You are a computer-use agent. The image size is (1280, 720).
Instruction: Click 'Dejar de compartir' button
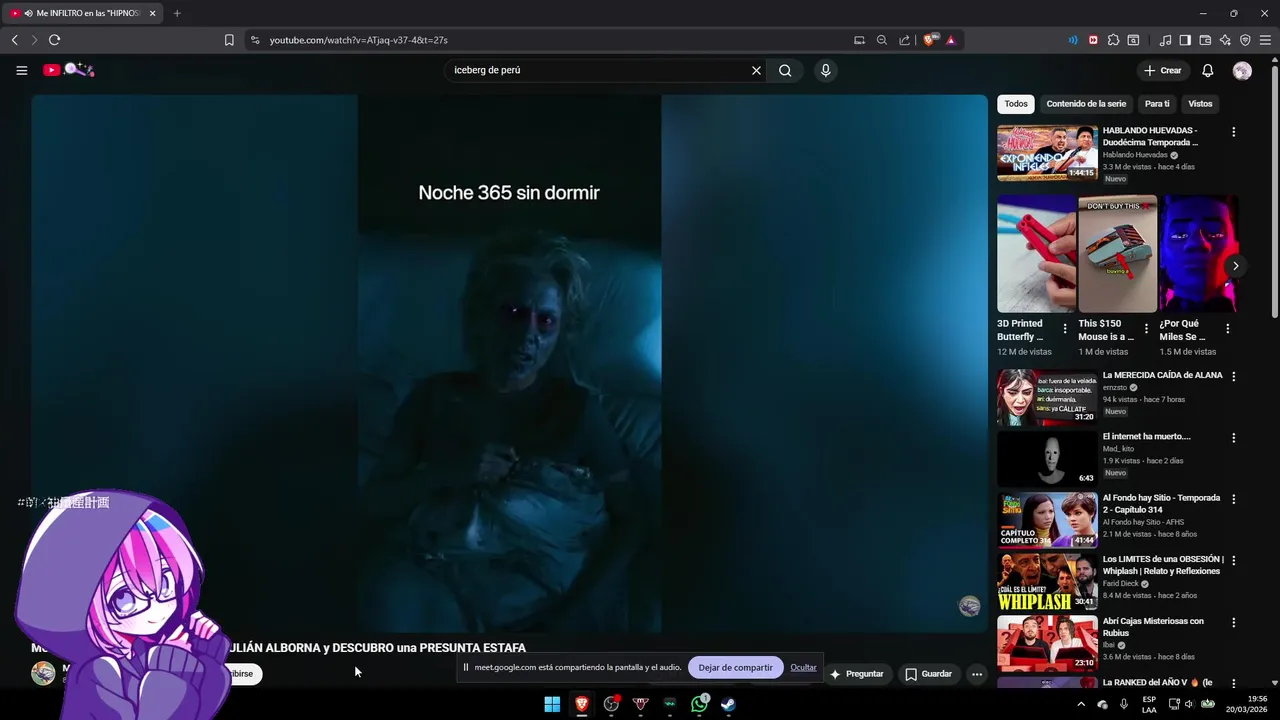tap(735, 667)
